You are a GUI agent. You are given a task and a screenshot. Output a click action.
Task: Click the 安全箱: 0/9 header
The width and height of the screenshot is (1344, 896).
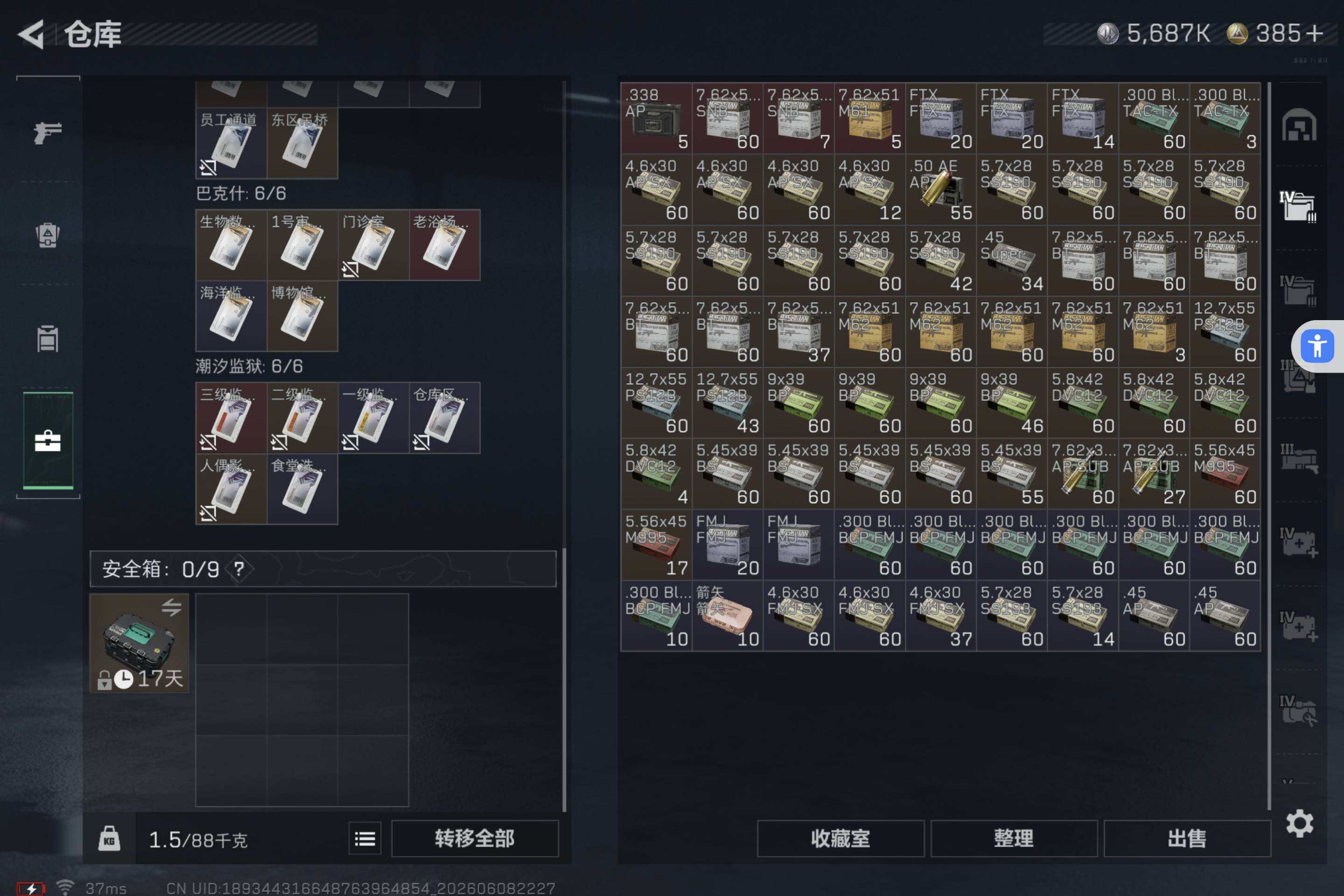point(323,568)
